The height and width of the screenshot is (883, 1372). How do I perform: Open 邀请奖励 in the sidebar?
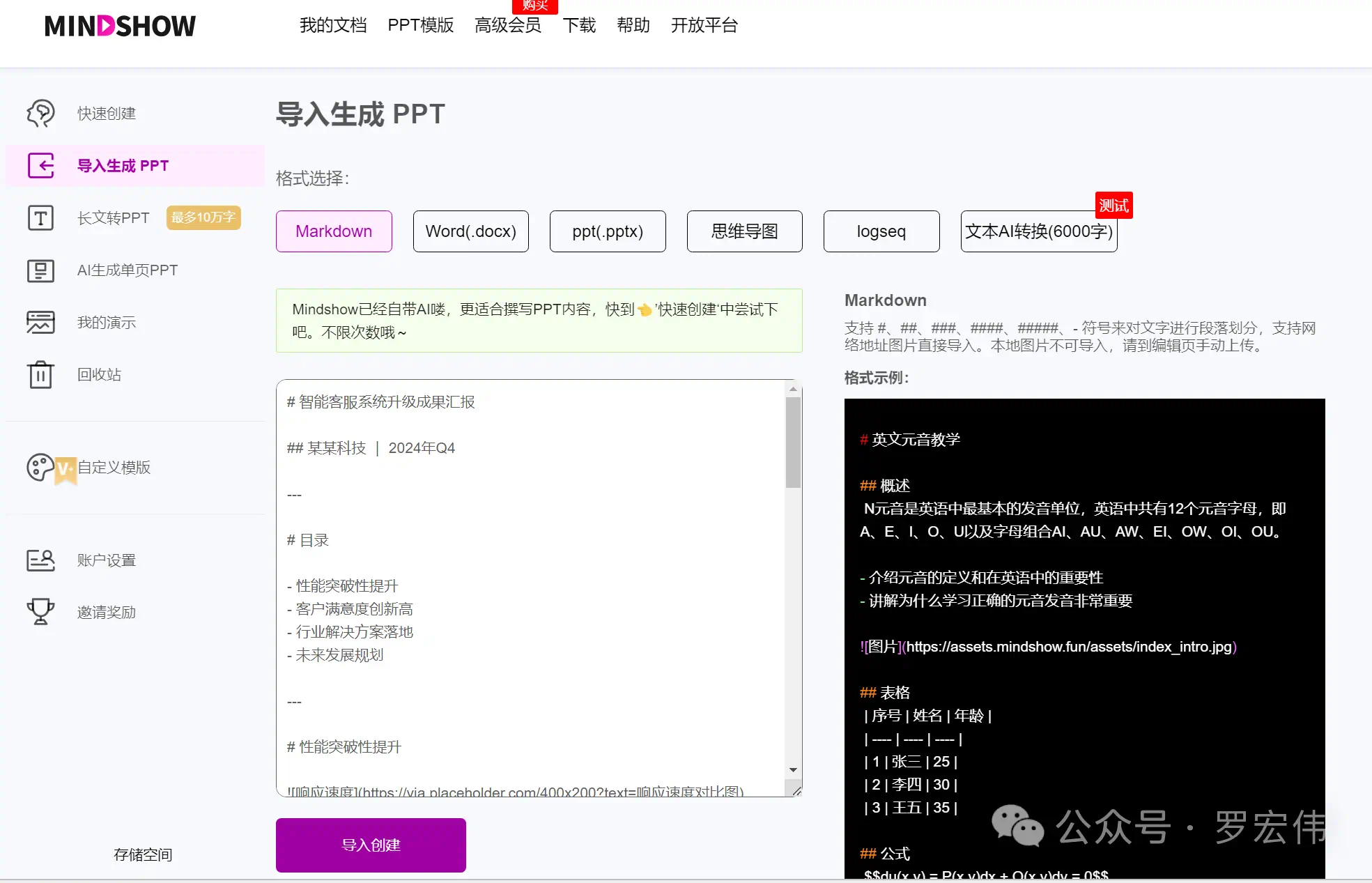pyautogui.click(x=107, y=613)
